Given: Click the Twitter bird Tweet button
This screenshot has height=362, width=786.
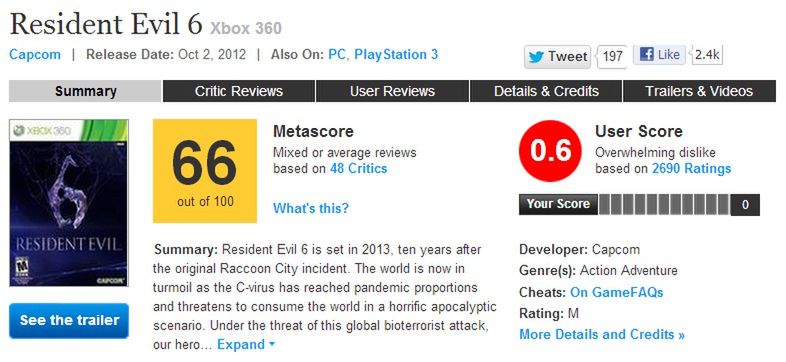Looking at the screenshot, I should (x=557, y=56).
